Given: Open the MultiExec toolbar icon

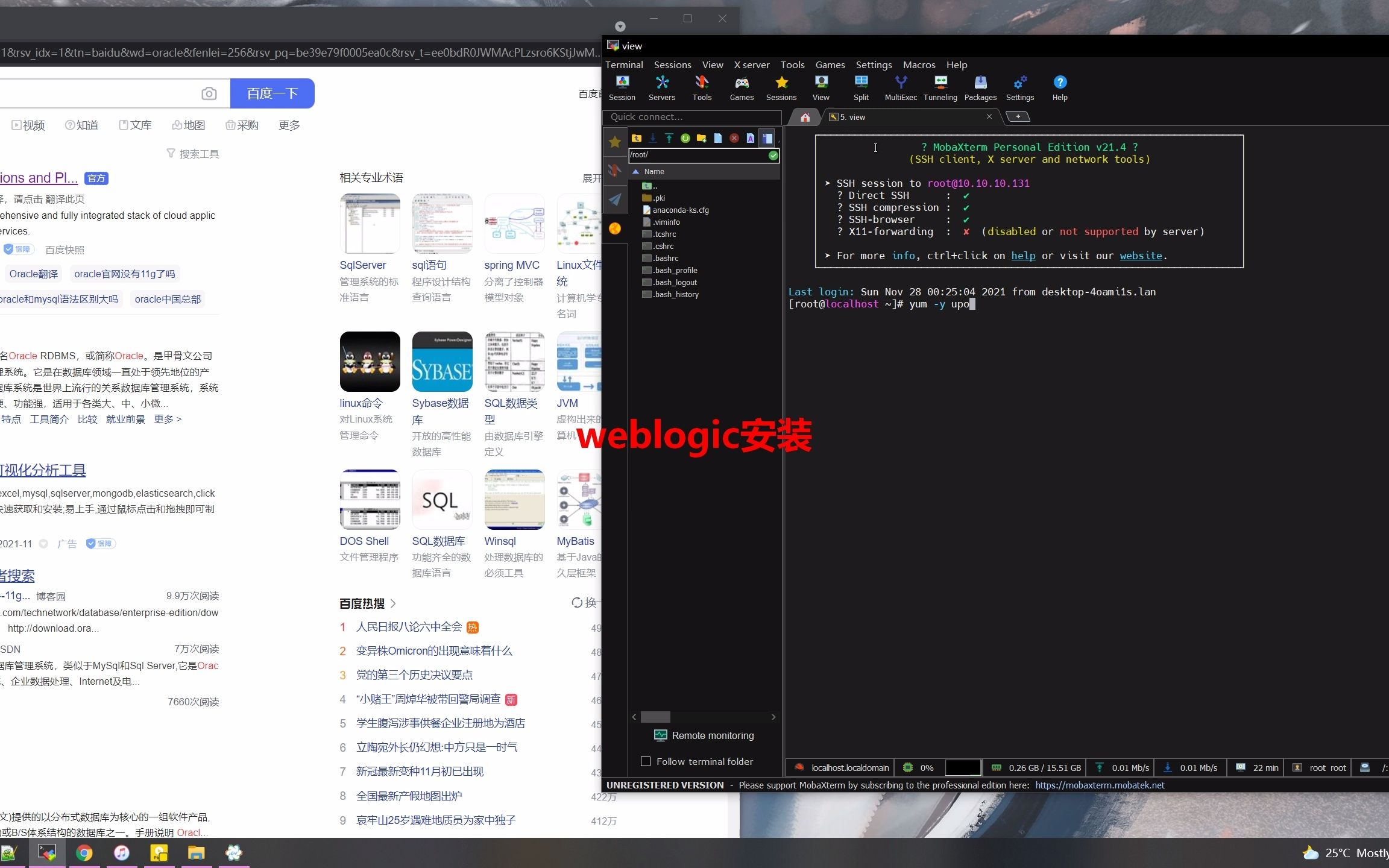Looking at the screenshot, I should pyautogui.click(x=901, y=88).
